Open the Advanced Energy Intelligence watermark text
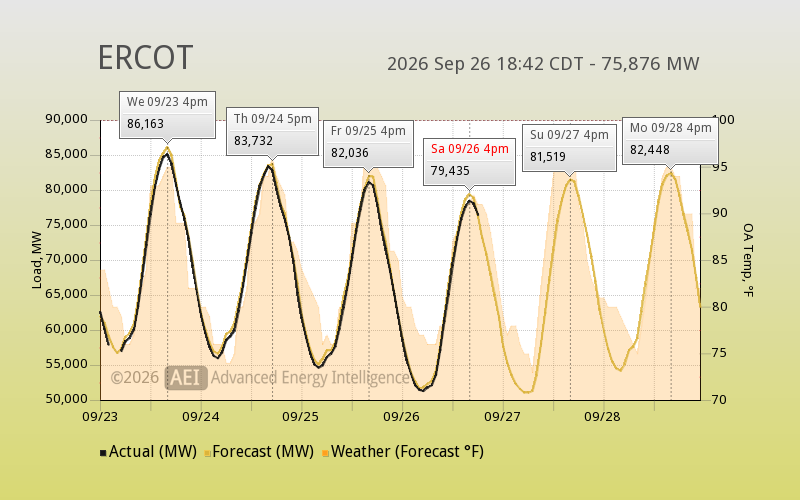Screen dimensions: 800x500 click(x=310, y=378)
